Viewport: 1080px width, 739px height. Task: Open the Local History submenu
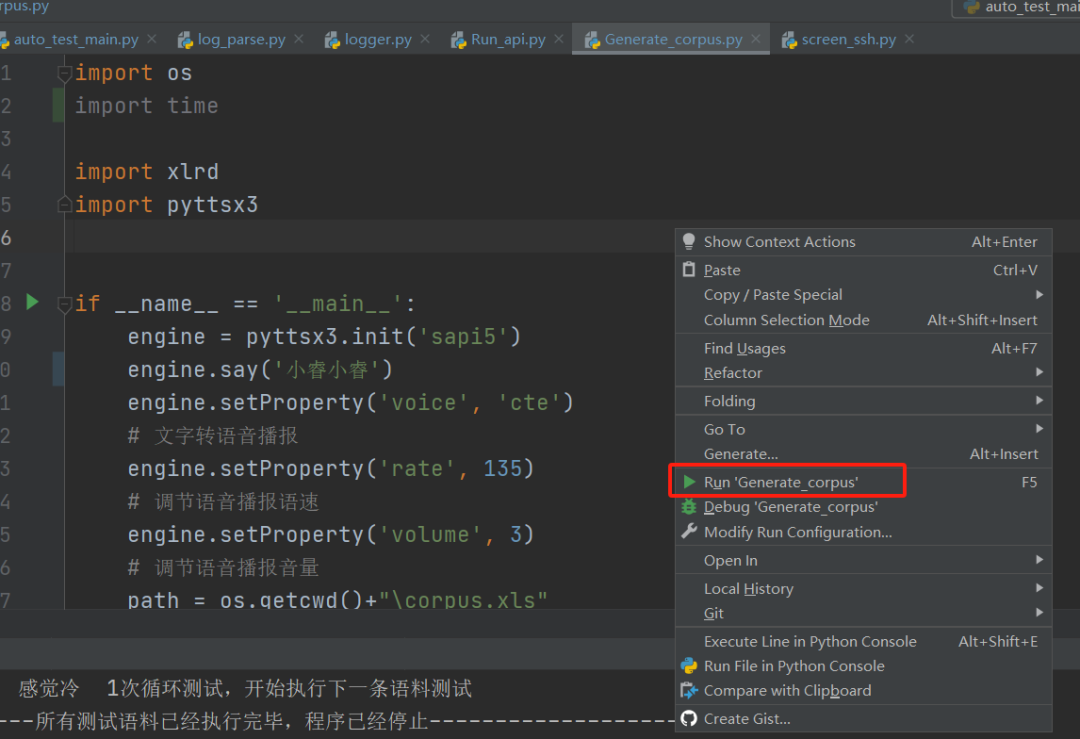pyautogui.click(x=864, y=589)
